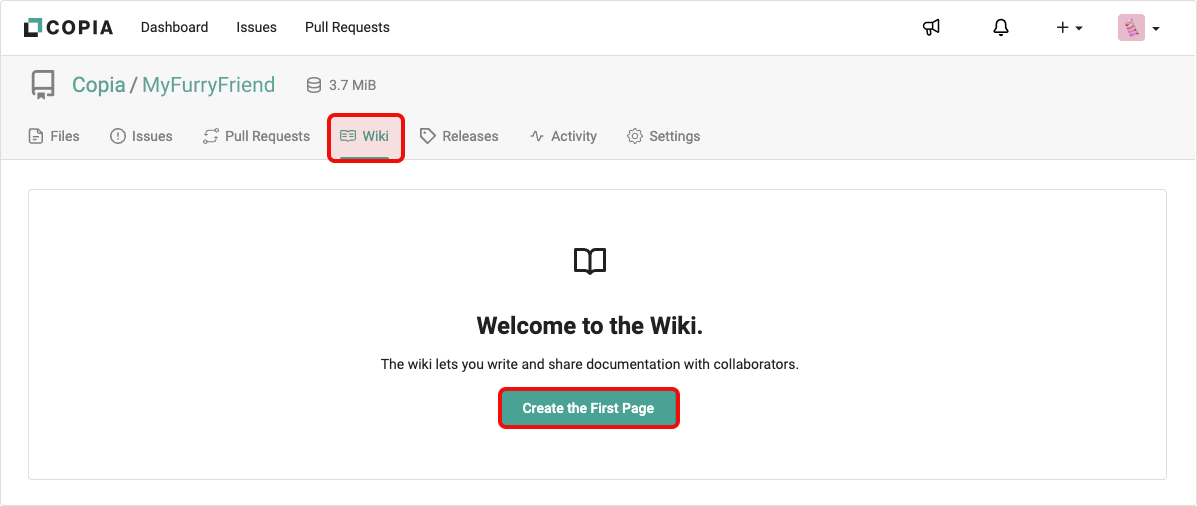The image size is (1197, 506).
Task: Open Pull Requests in top navigation
Action: (347, 27)
